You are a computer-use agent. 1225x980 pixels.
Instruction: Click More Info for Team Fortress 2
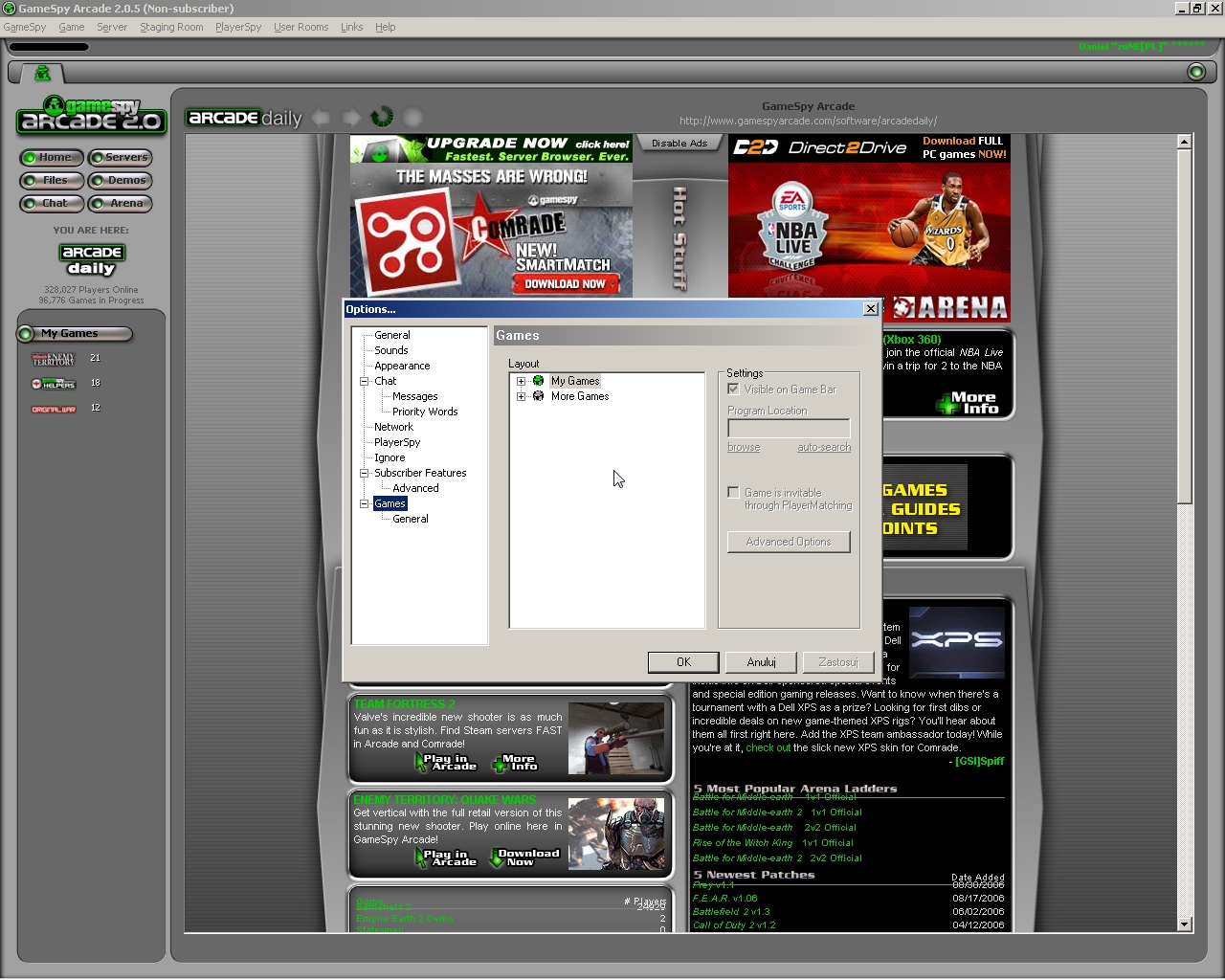click(x=515, y=763)
